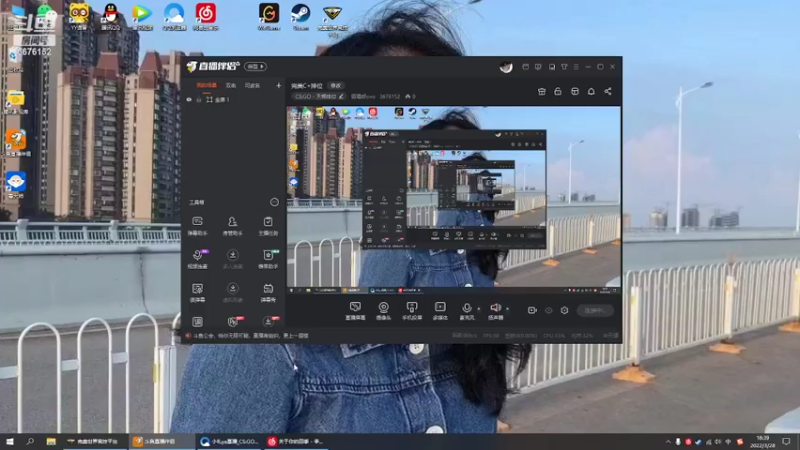Click the 麦克风 microphone icon
The height and width of the screenshot is (450, 800).
[466, 310]
